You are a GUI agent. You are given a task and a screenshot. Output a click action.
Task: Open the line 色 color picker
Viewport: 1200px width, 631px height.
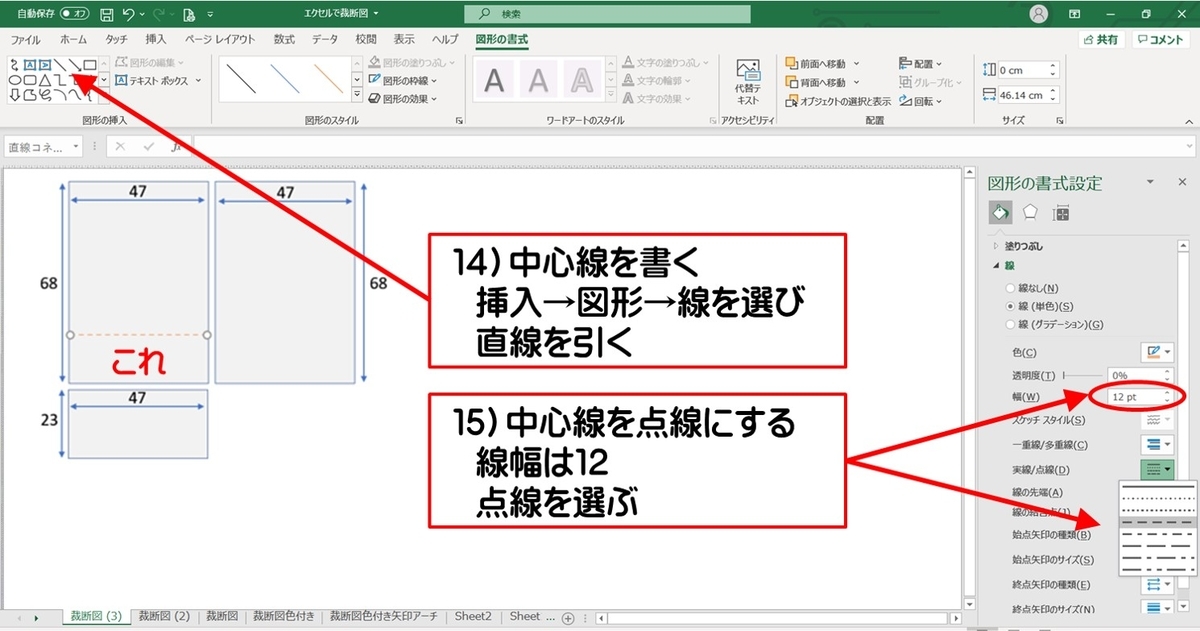coord(1157,352)
